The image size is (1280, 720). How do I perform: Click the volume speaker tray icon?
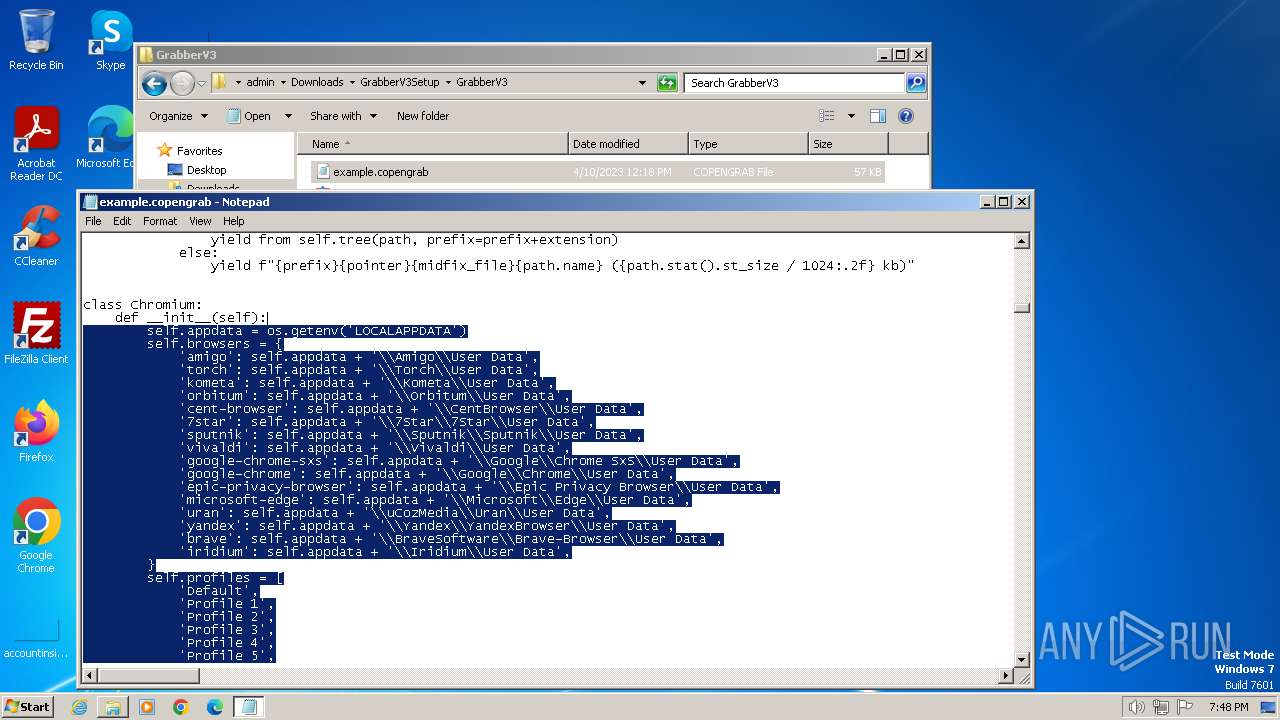click(1136, 707)
